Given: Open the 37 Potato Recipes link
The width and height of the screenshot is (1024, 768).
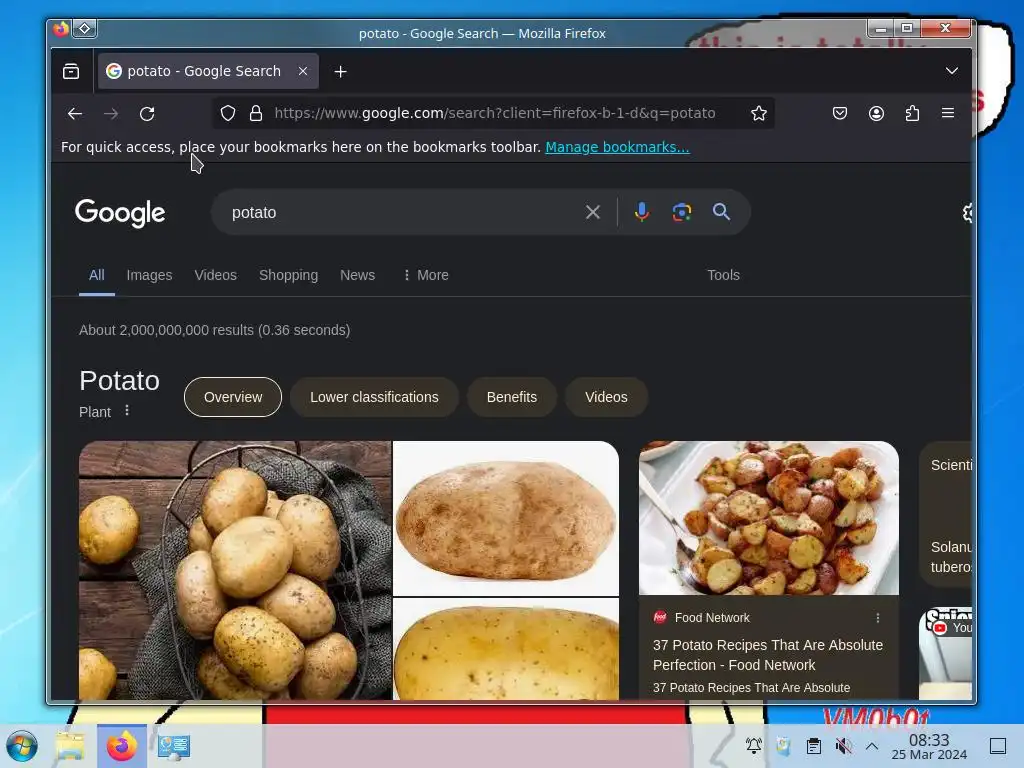Looking at the screenshot, I should 768,655.
